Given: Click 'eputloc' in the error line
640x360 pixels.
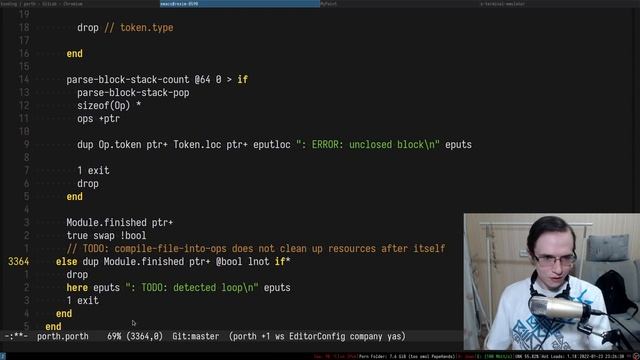Looking at the screenshot, I should coord(271,144).
